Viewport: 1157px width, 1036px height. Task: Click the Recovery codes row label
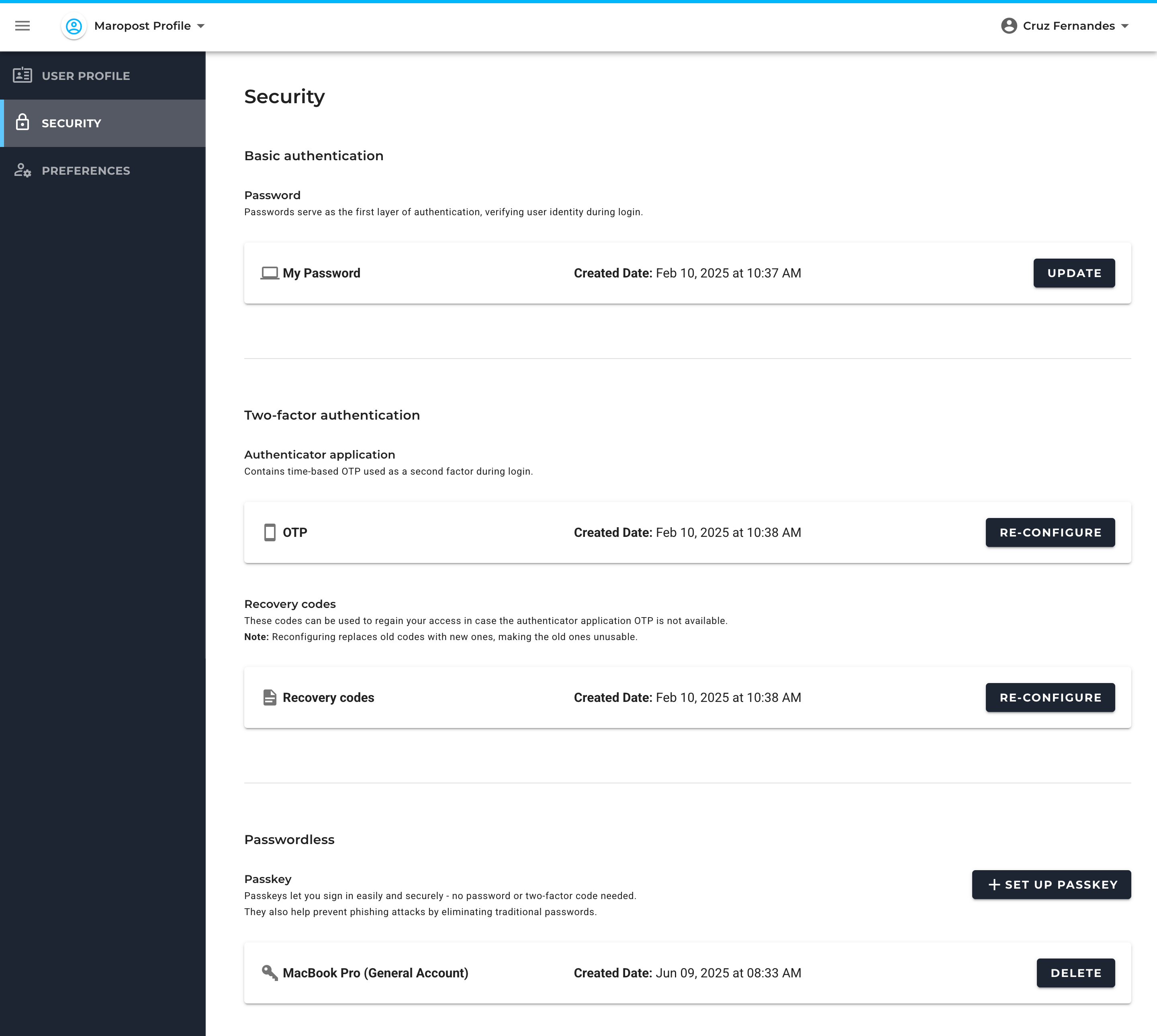click(x=329, y=697)
